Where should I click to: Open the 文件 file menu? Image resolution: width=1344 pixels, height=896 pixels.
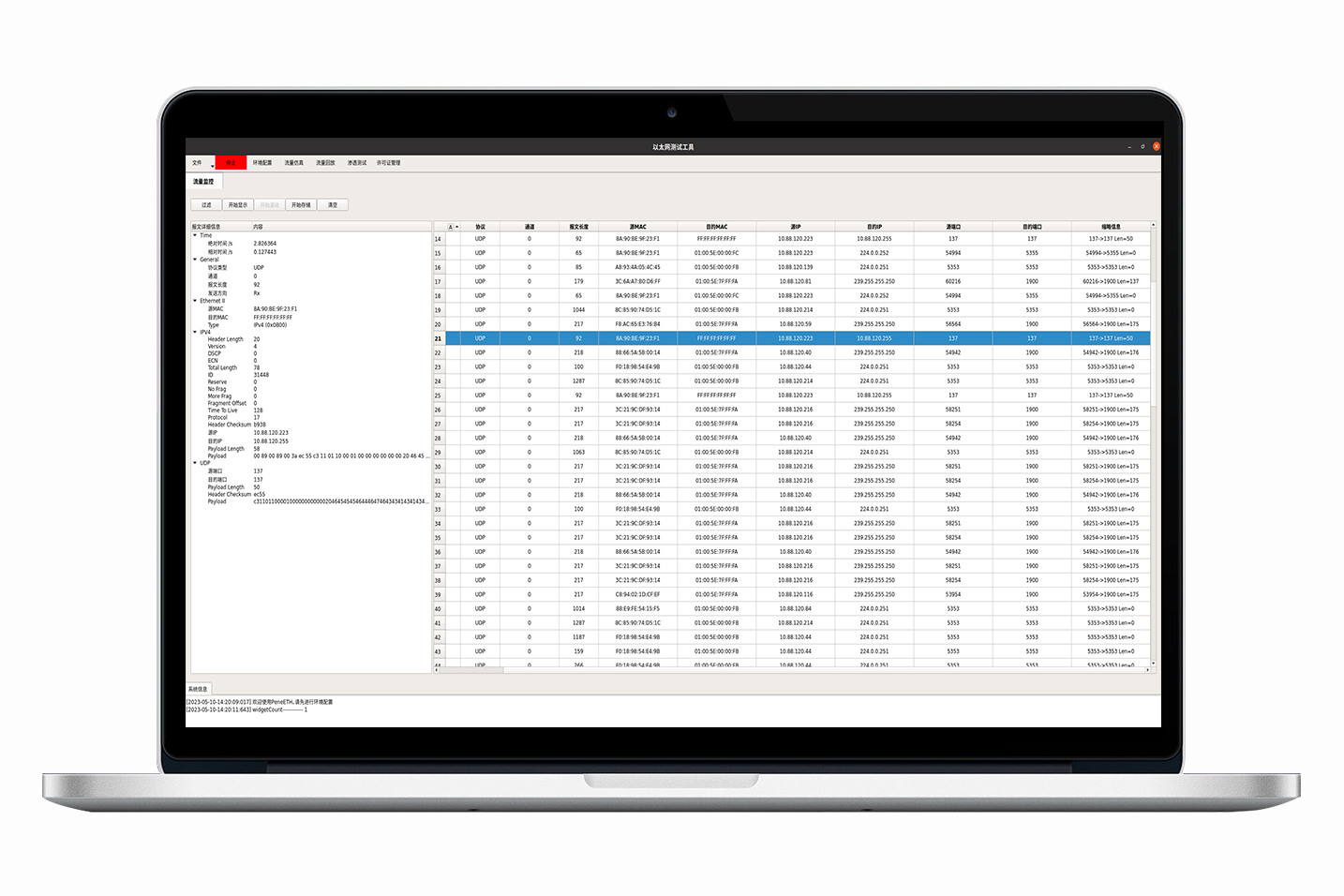coord(197,163)
